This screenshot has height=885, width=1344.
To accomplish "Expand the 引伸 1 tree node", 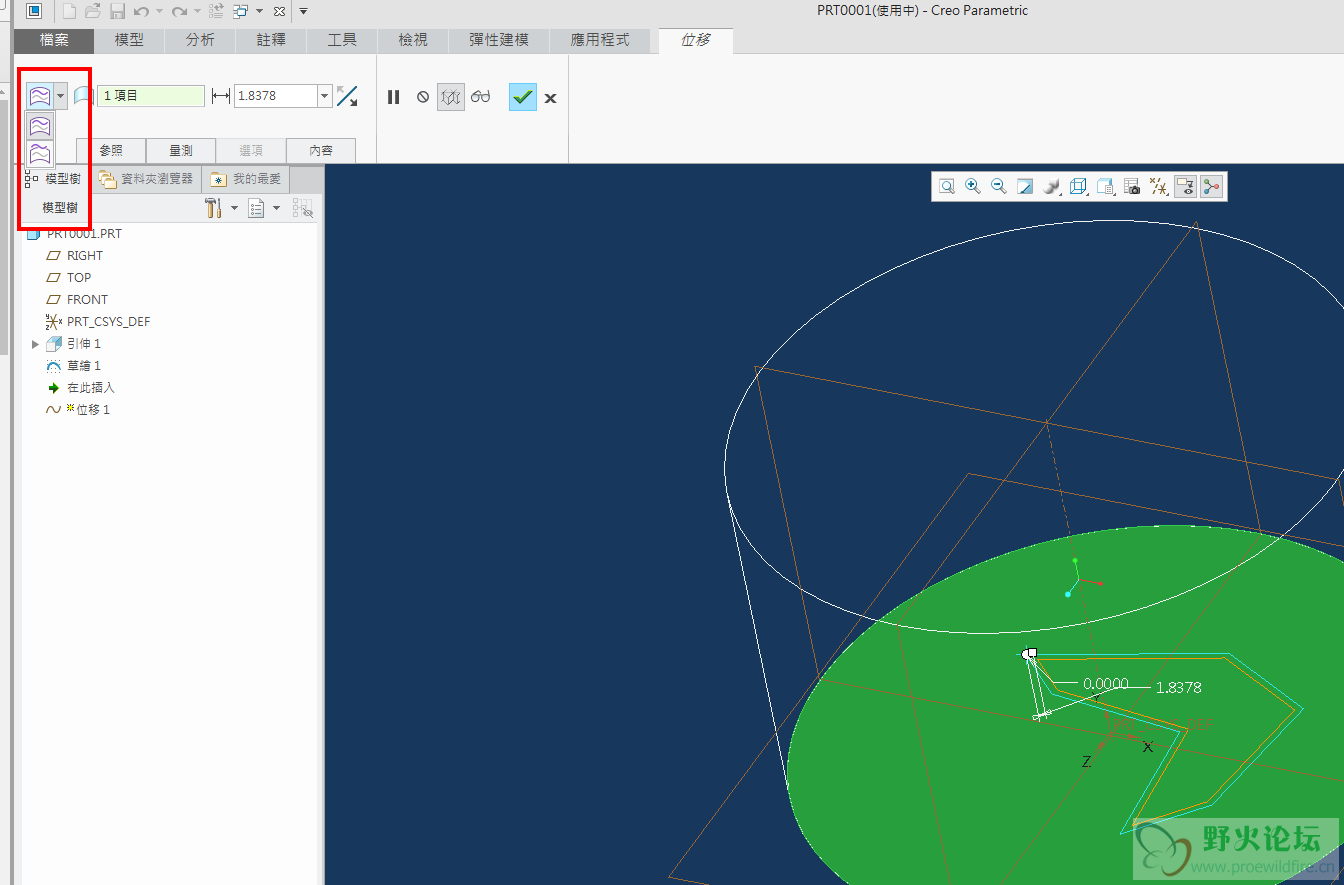I will pyautogui.click(x=36, y=344).
